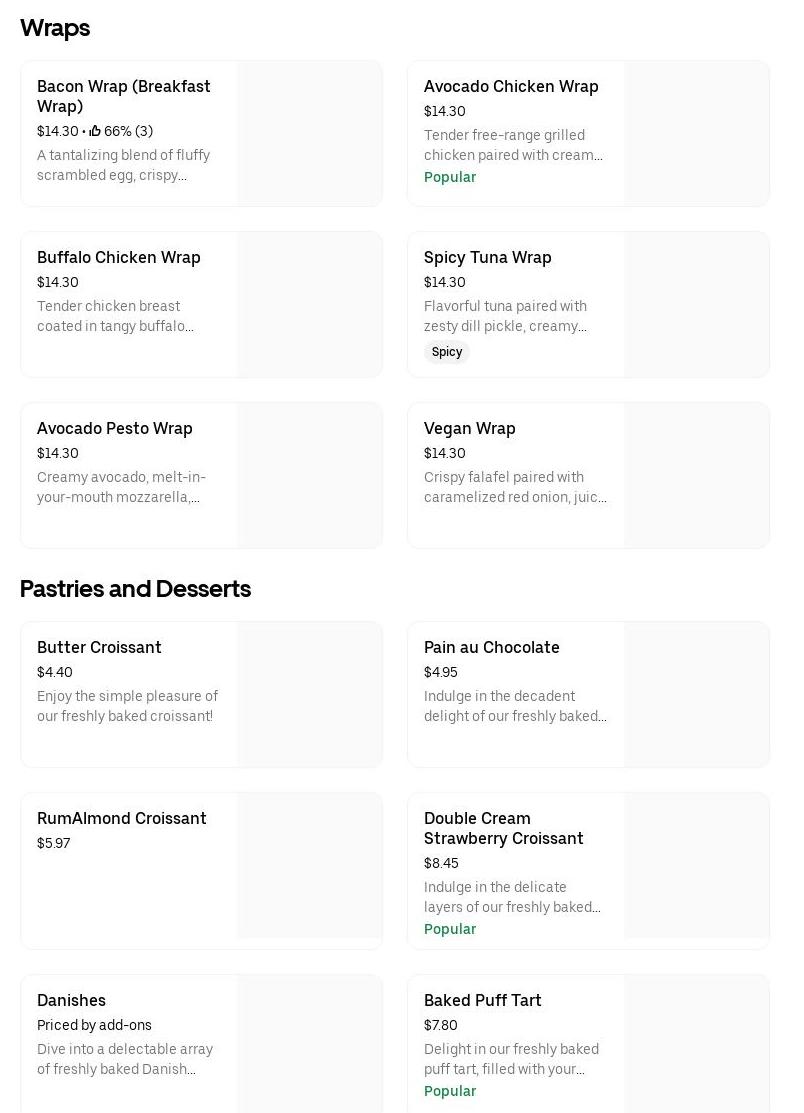
Task: Click the Popular tag under Avocado Chicken Wrap
Action: coord(449,177)
